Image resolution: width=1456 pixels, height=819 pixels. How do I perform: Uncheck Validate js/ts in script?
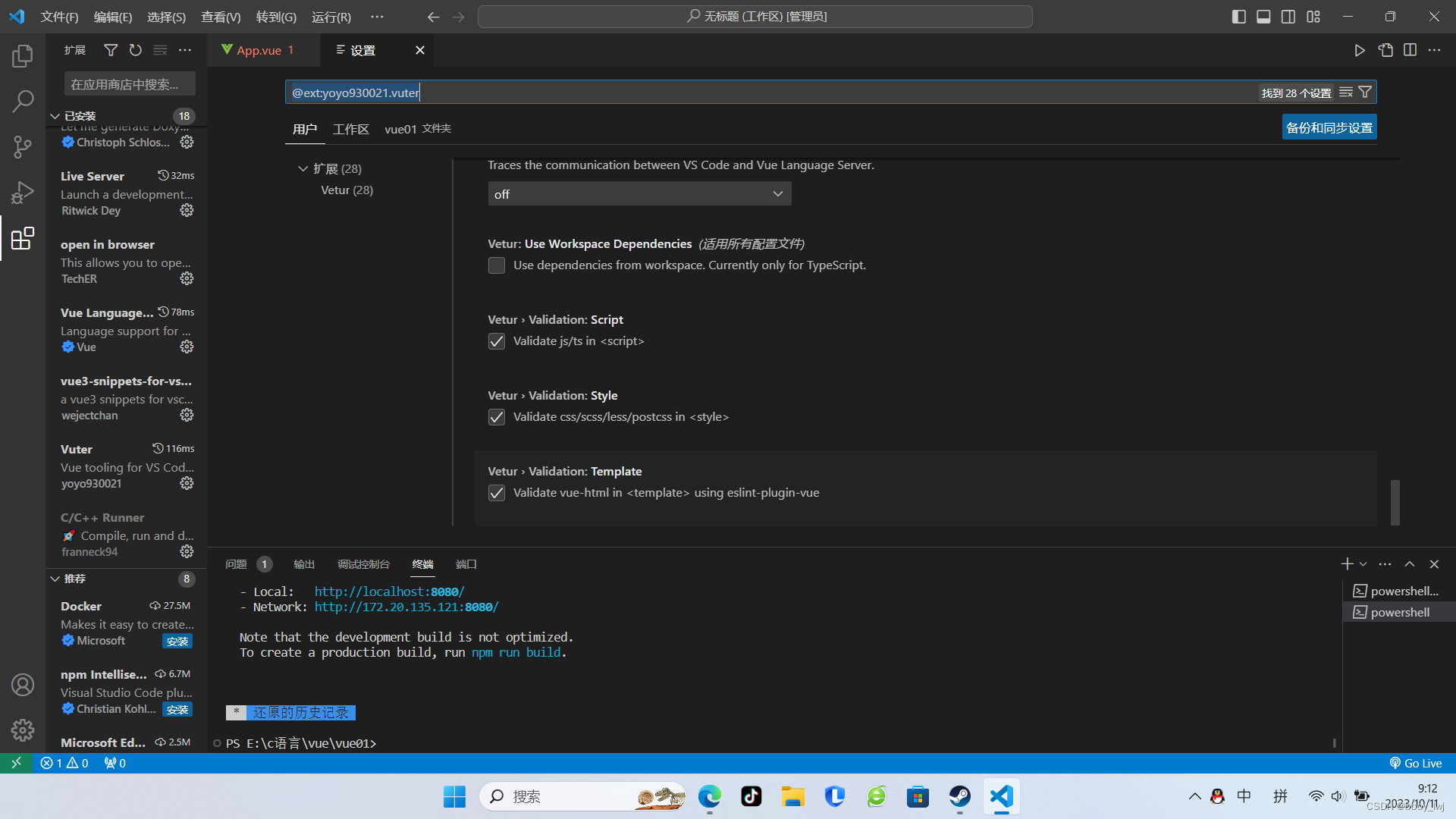click(496, 341)
